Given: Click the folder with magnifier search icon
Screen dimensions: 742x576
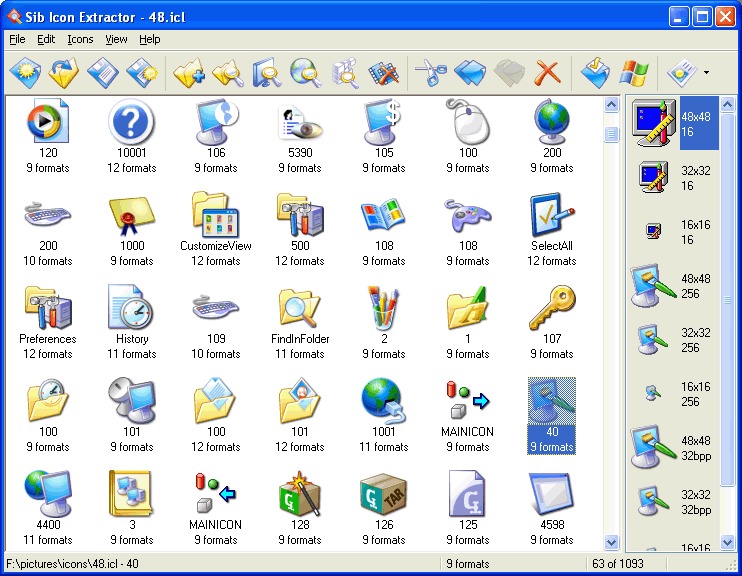Looking at the screenshot, I should pos(228,73).
